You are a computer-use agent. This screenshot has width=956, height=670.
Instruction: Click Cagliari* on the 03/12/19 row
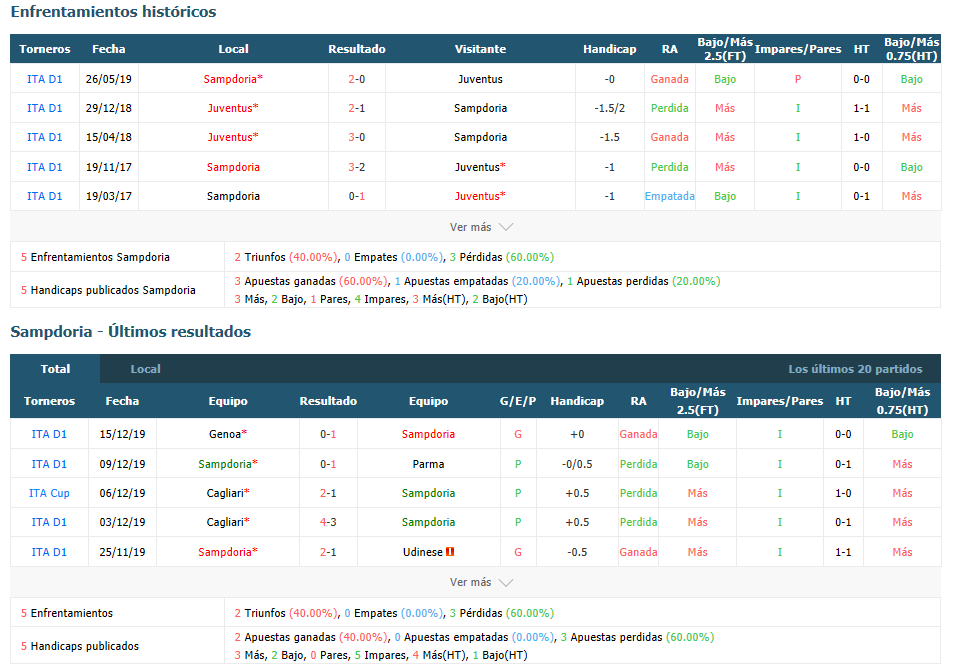[x=228, y=522]
